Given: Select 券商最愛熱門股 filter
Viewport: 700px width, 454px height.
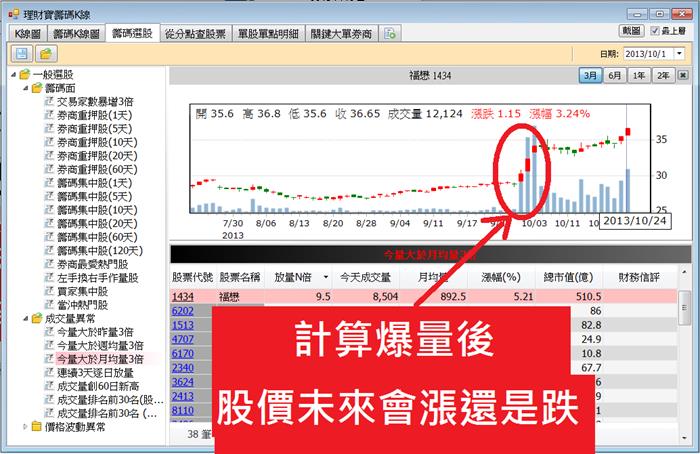Looking at the screenshot, I should (93, 264).
